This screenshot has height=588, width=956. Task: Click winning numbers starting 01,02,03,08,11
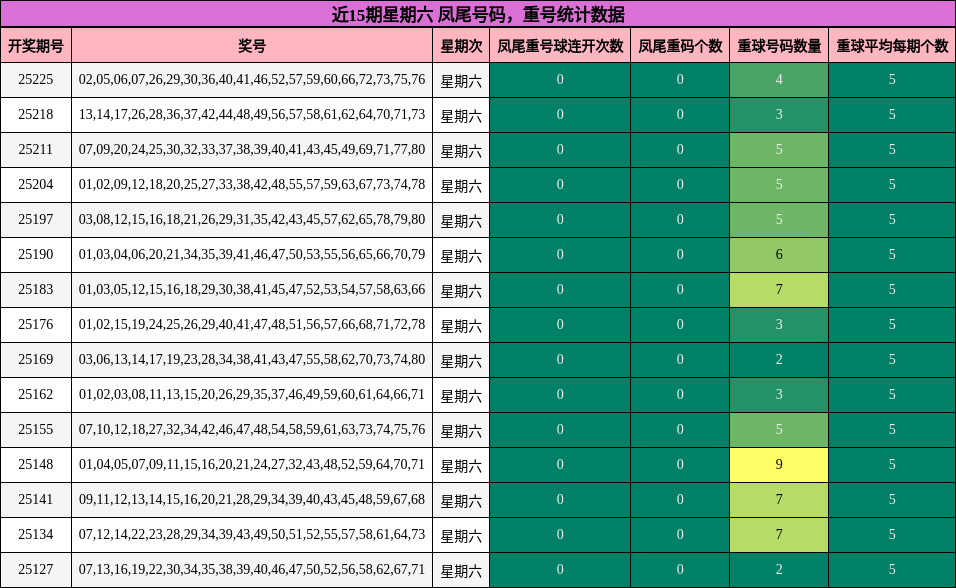tap(252, 394)
